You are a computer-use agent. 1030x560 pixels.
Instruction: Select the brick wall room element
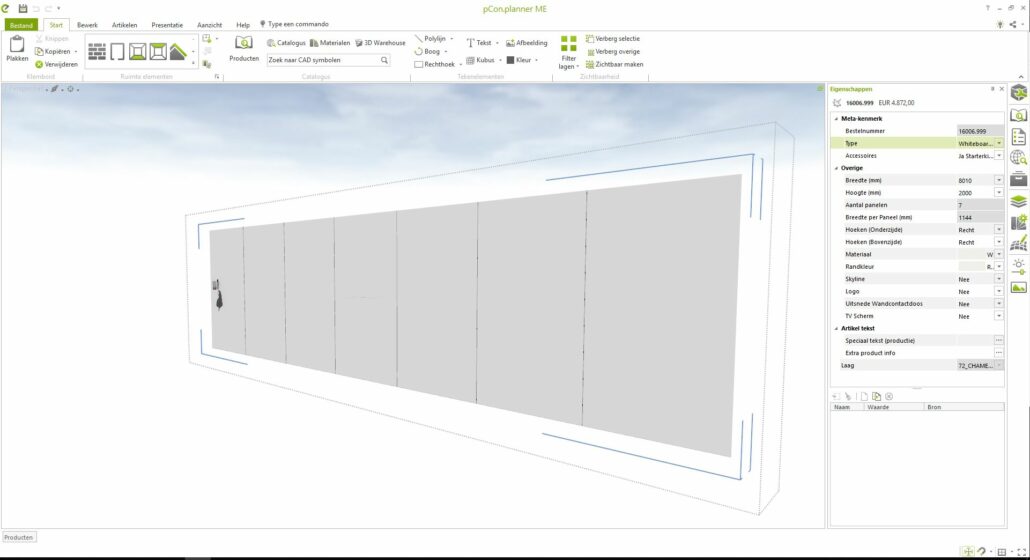97,51
